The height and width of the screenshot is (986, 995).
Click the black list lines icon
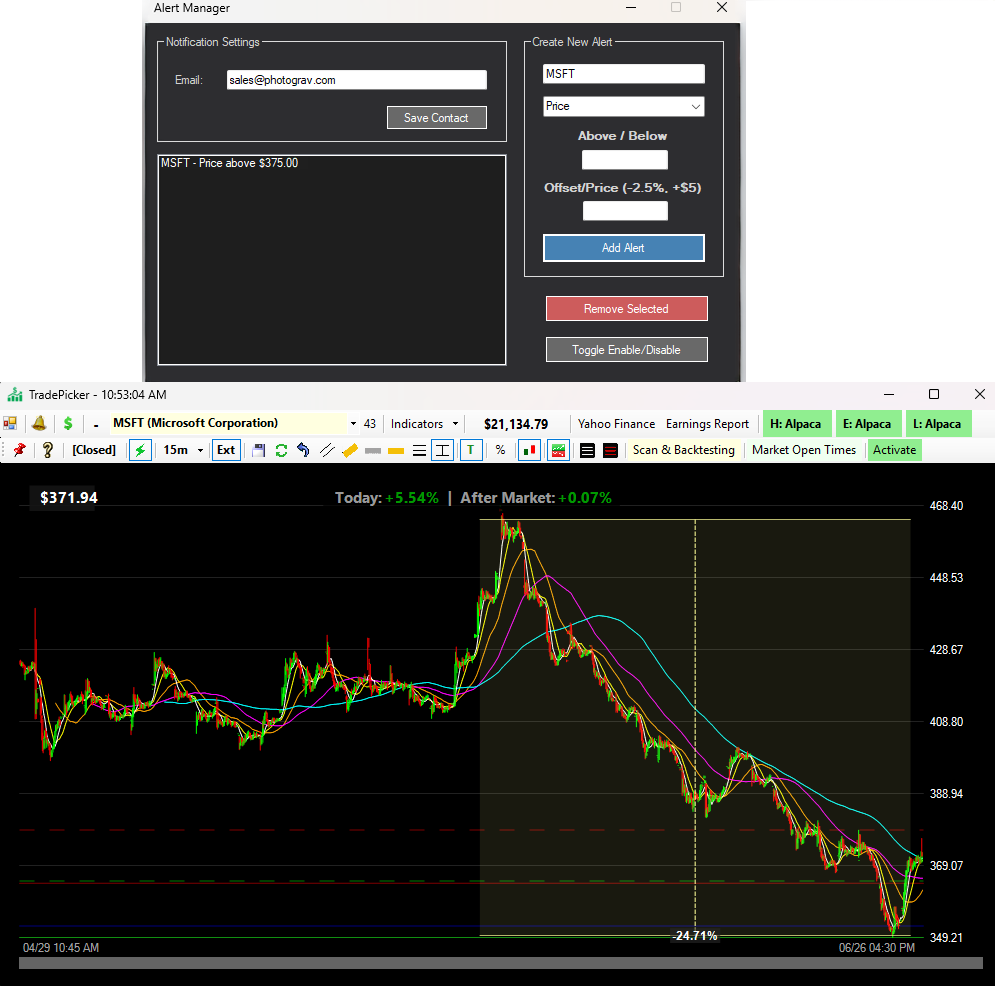[588, 450]
